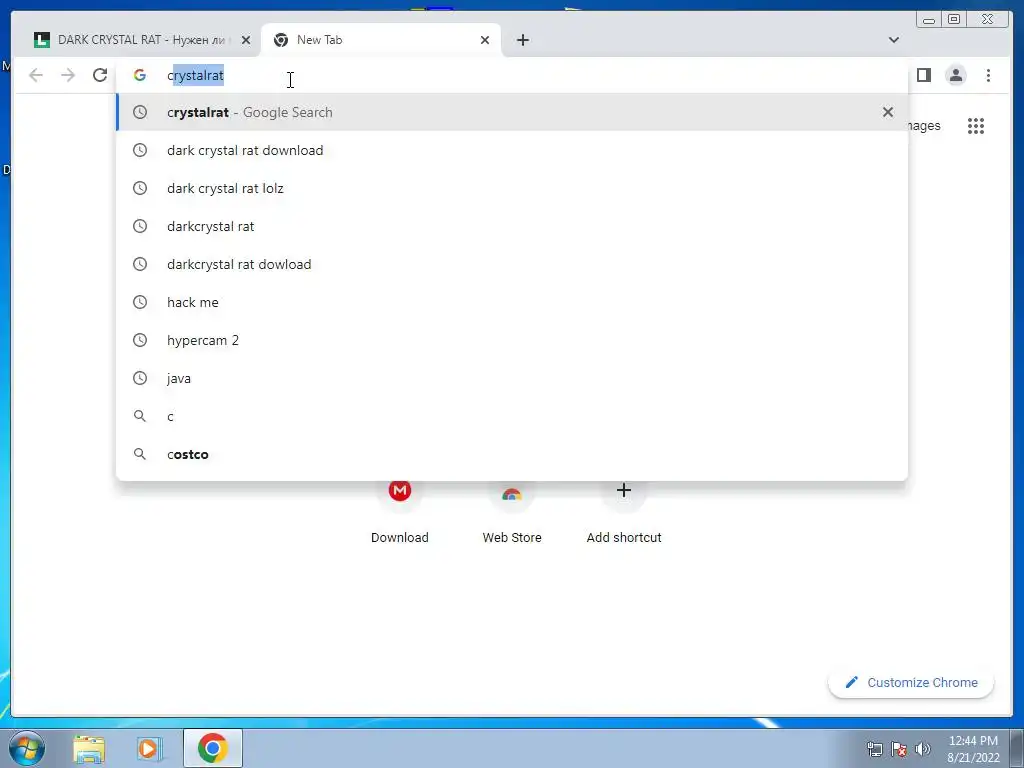Screen dimensions: 1024x768
Task: Open the MEGA Download shortcut
Action: click(400, 513)
